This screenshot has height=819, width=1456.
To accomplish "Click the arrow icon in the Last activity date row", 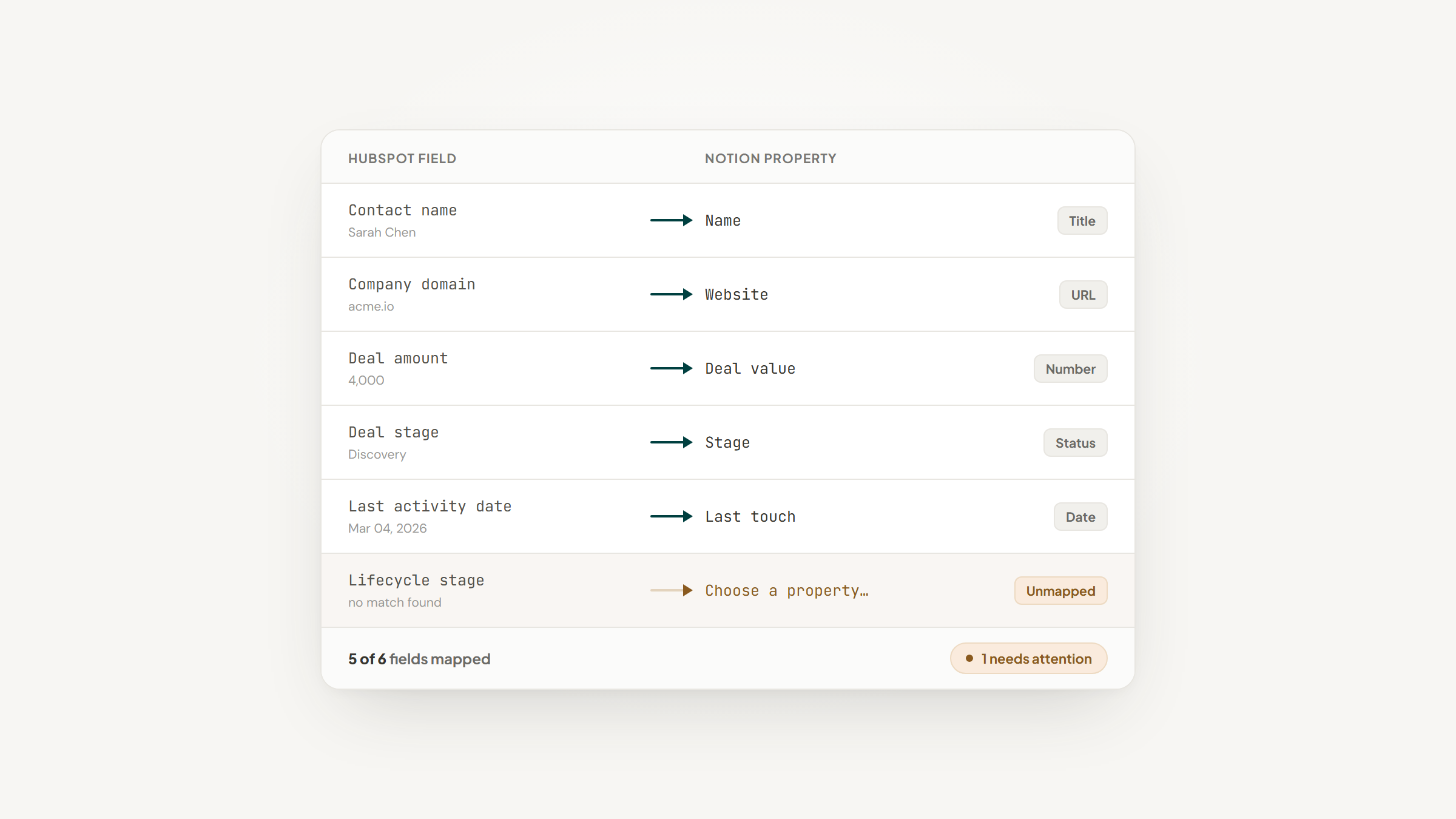I will pyautogui.click(x=671, y=516).
